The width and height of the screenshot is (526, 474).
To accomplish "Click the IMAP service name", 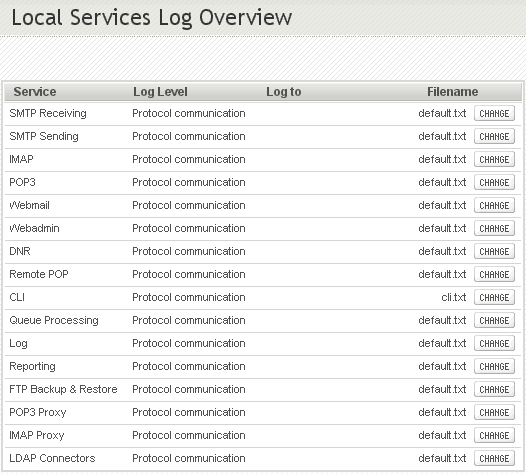I will click(x=21, y=159).
